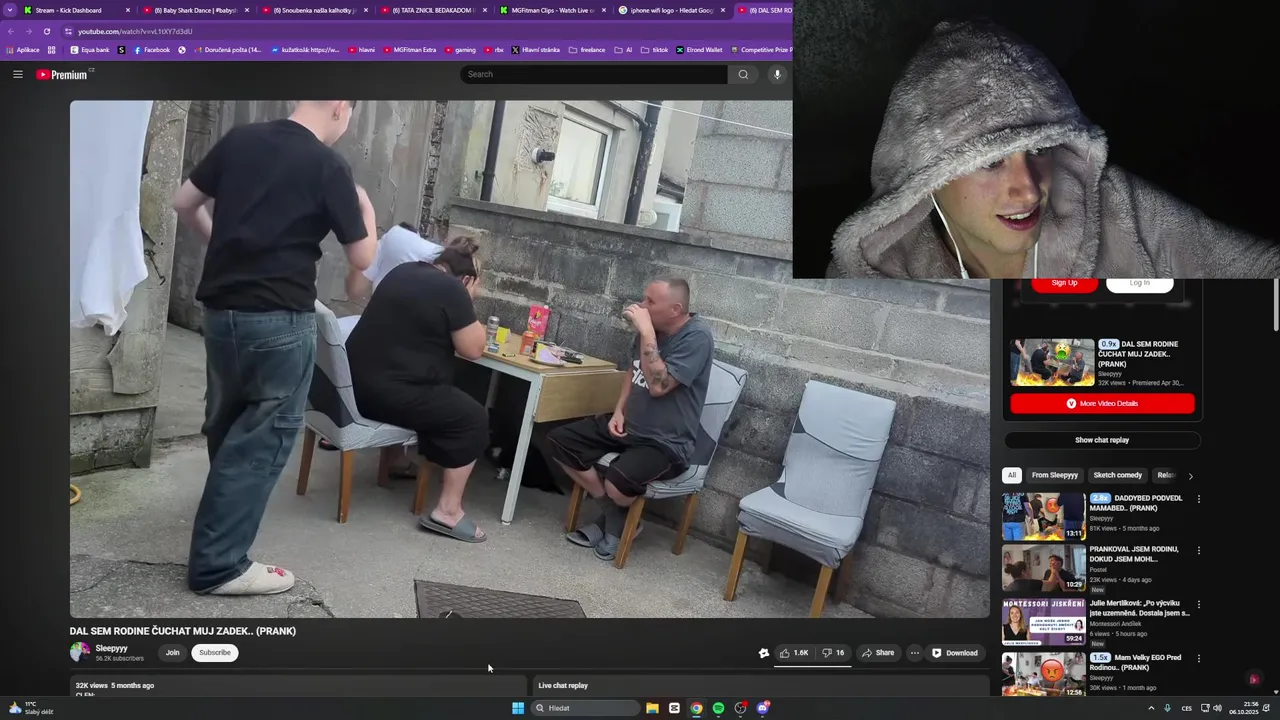The height and width of the screenshot is (720, 1280).
Task: Go forward with the browser forward arrow
Action: click(x=28, y=31)
